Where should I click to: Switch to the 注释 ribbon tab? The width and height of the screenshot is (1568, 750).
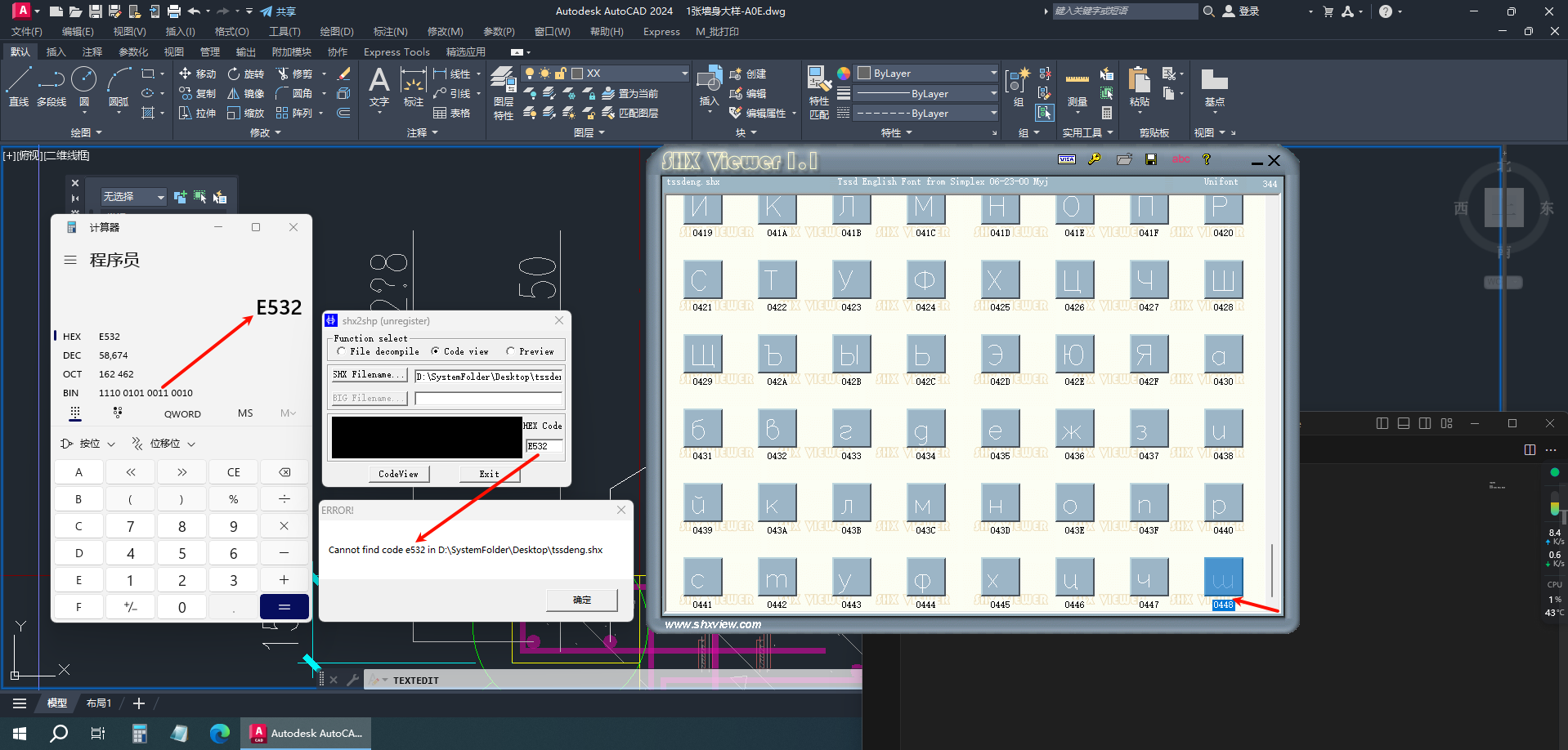click(x=92, y=51)
